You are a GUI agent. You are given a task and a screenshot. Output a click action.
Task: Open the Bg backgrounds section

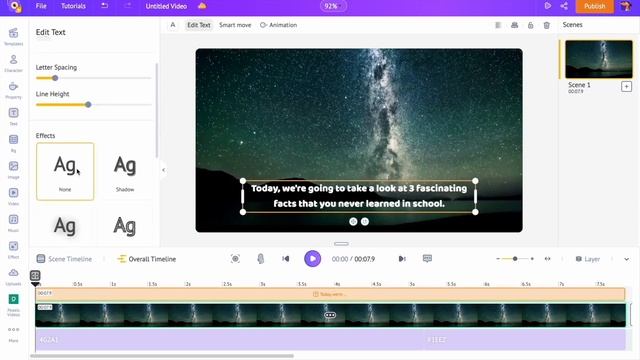[x=13, y=143]
